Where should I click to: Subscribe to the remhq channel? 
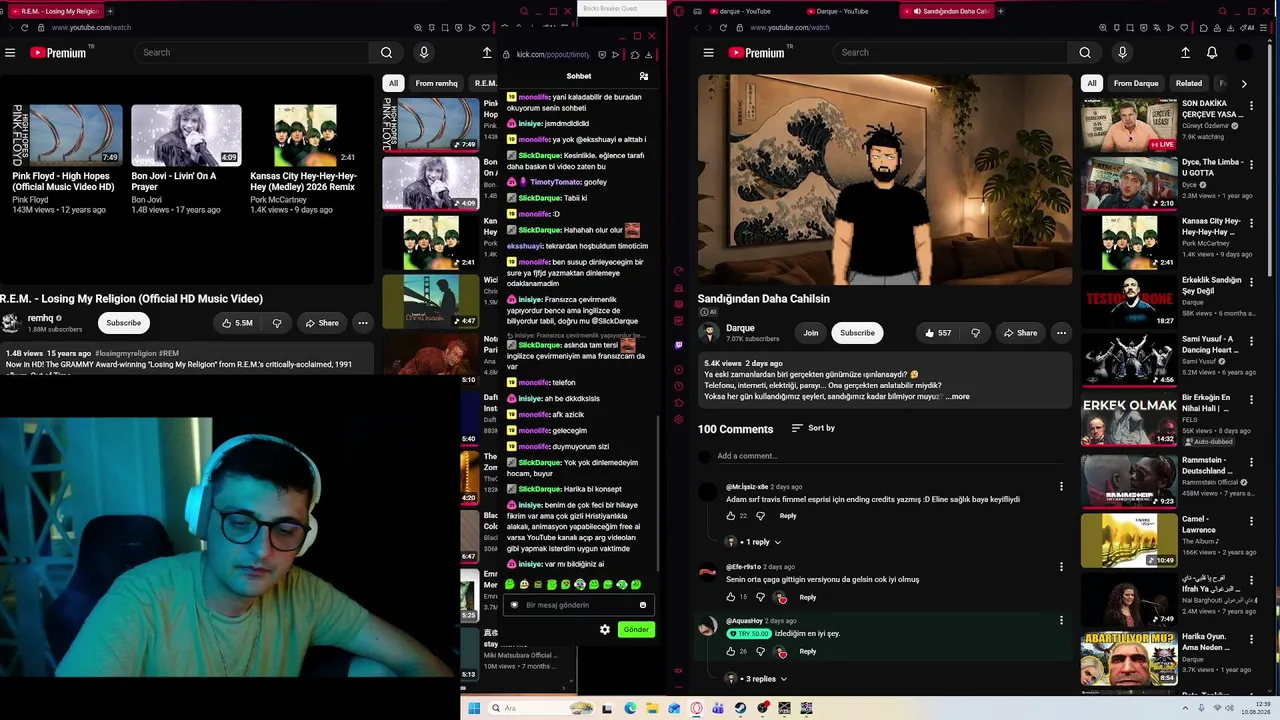(x=124, y=323)
